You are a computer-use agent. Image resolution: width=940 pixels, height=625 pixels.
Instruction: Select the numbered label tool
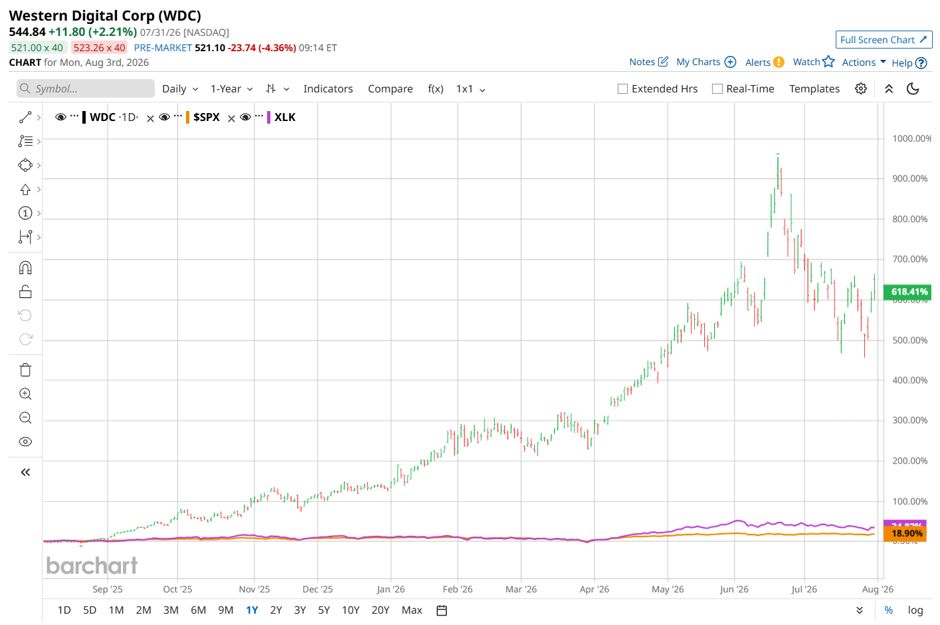coord(25,213)
